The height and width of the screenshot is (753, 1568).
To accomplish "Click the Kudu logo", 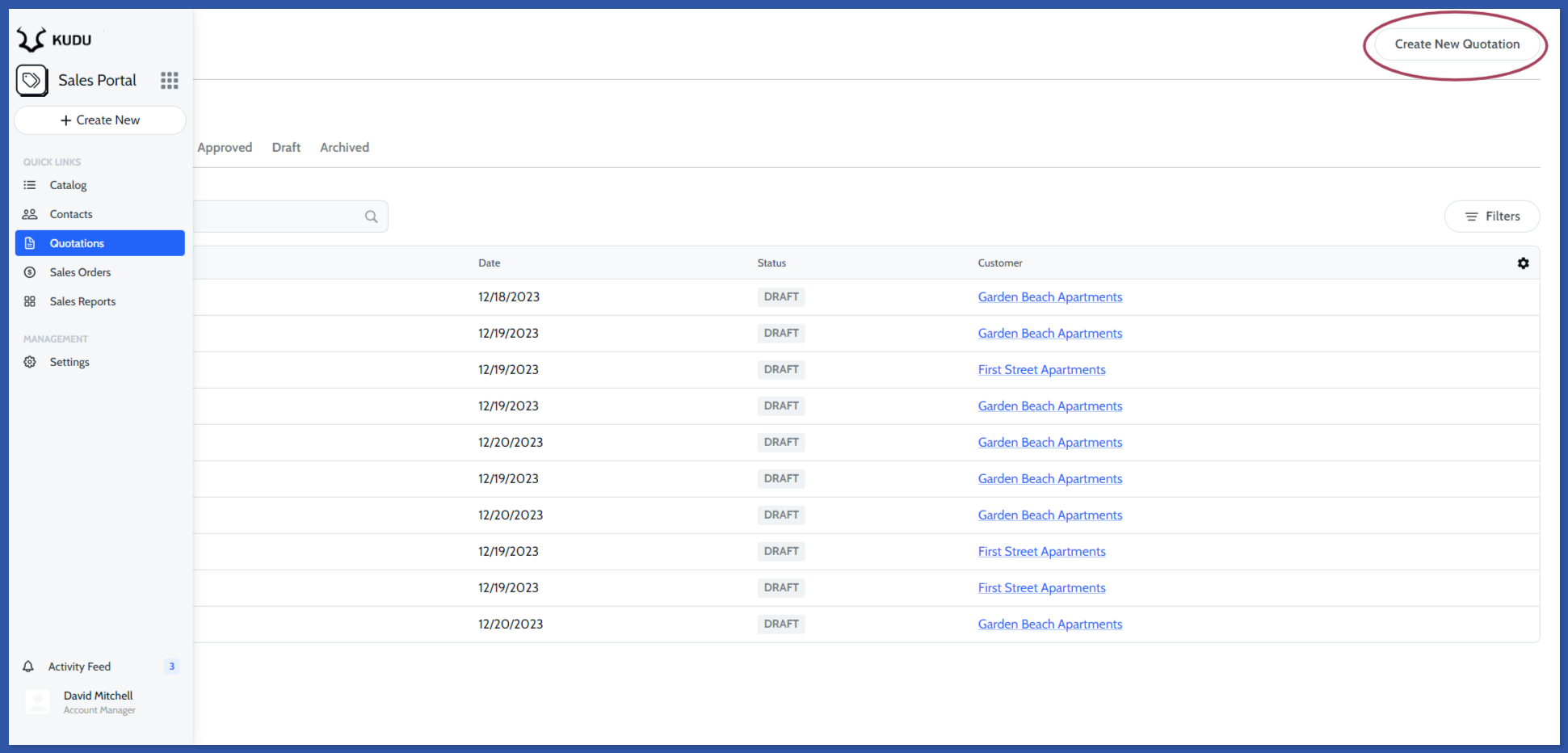I will [54, 40].
